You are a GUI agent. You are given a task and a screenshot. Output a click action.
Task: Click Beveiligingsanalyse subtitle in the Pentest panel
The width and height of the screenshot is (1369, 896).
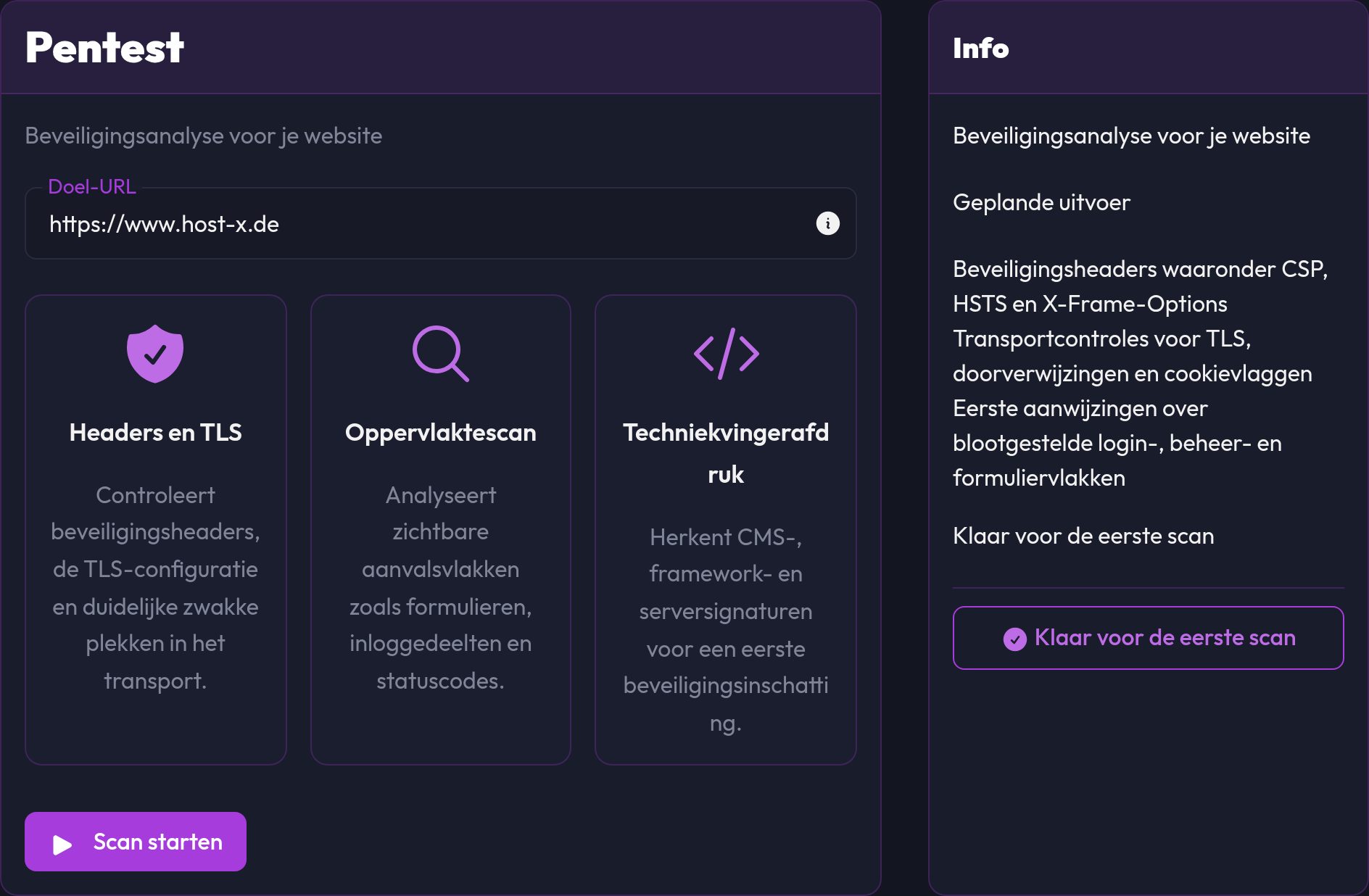(204, 136)
